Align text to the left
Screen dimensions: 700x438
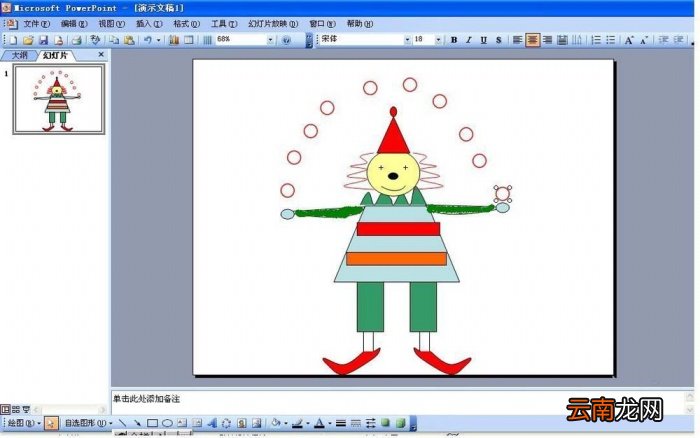517,40
